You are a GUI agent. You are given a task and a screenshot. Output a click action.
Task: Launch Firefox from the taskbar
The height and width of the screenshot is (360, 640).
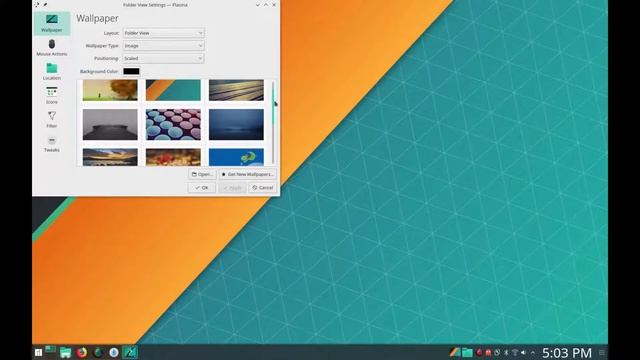coord(82,352)
